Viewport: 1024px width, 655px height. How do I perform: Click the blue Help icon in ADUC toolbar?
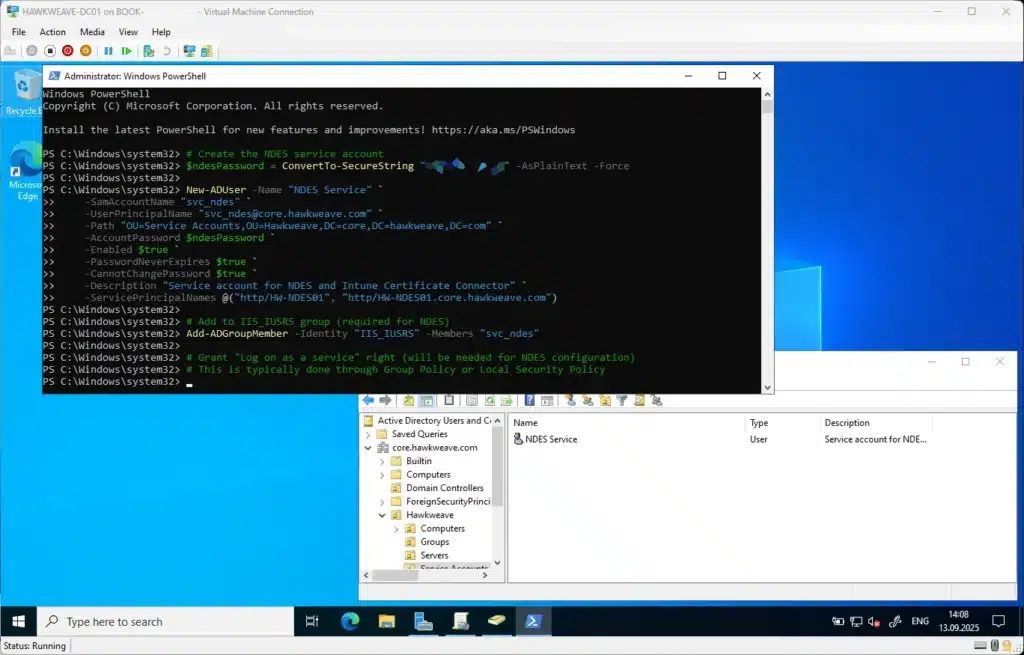tap(529, 401)
